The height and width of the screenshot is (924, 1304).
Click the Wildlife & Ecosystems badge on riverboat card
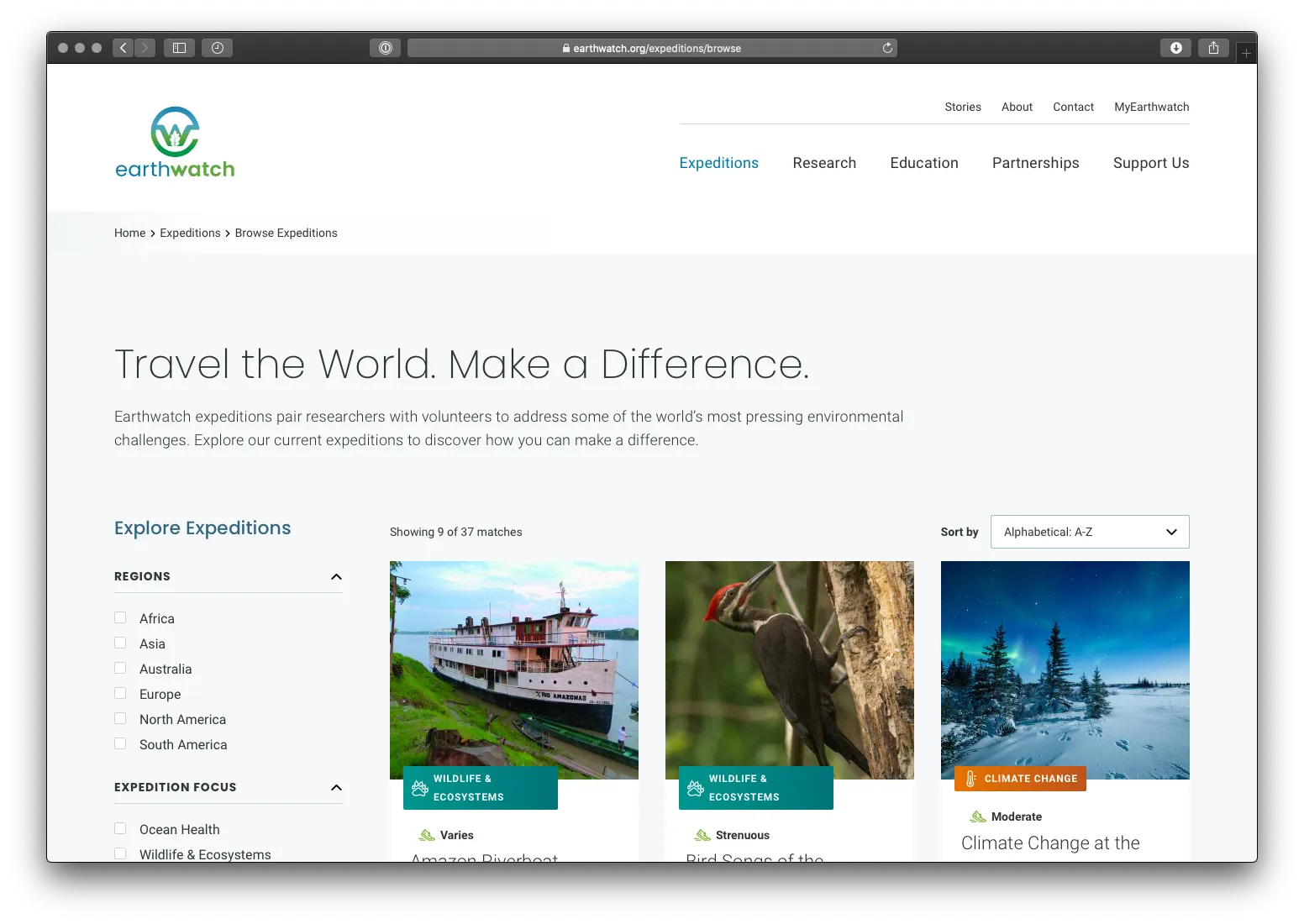[481, 788]
